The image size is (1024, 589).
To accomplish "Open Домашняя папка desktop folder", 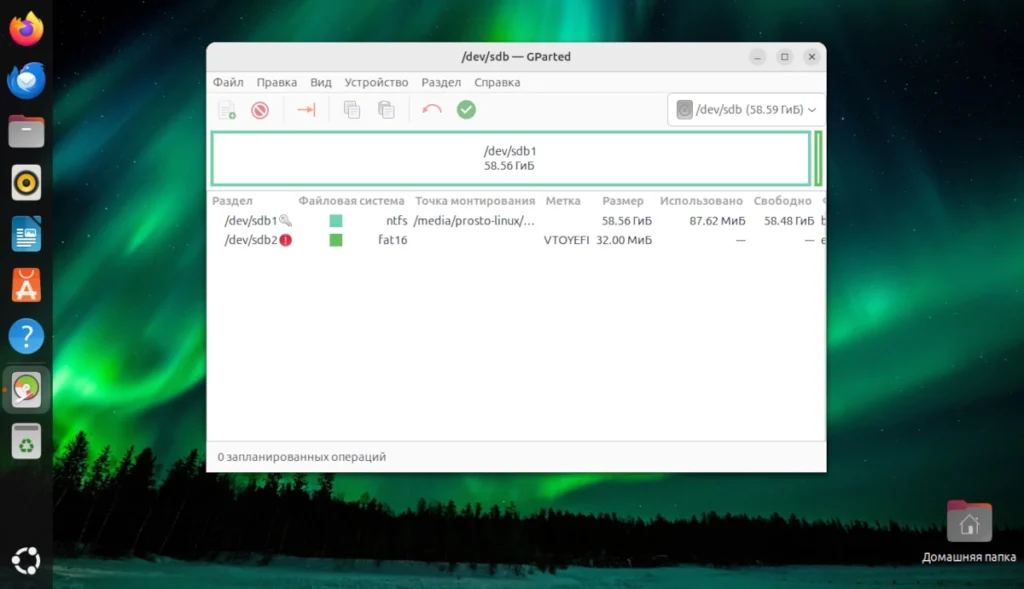I will click(969, 532).
